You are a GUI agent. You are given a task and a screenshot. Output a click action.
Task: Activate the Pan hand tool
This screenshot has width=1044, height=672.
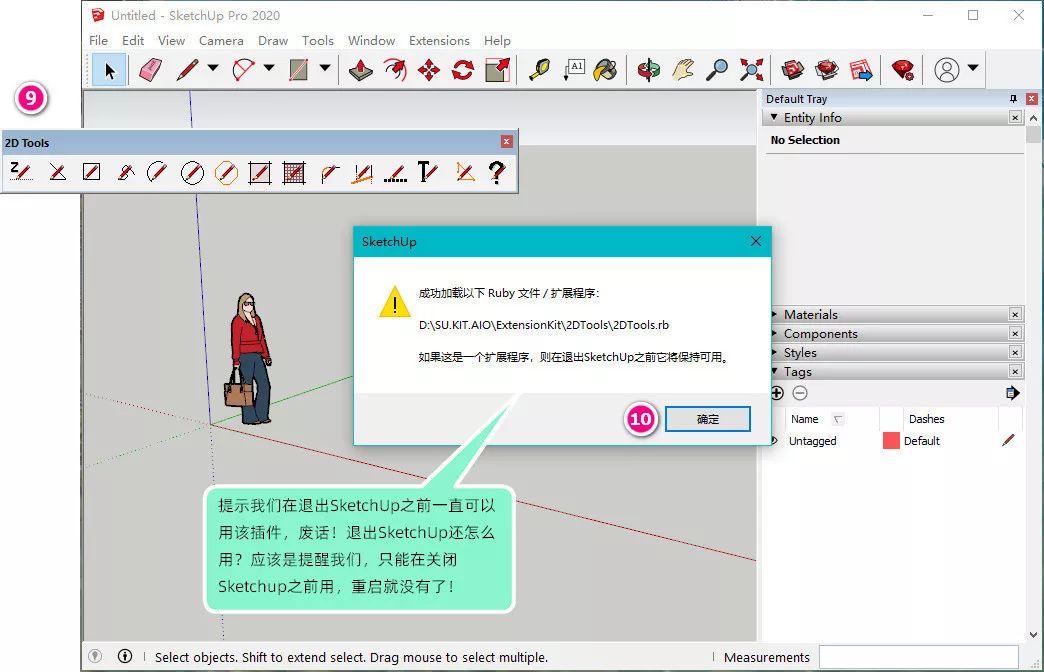(x=683, y=70)
